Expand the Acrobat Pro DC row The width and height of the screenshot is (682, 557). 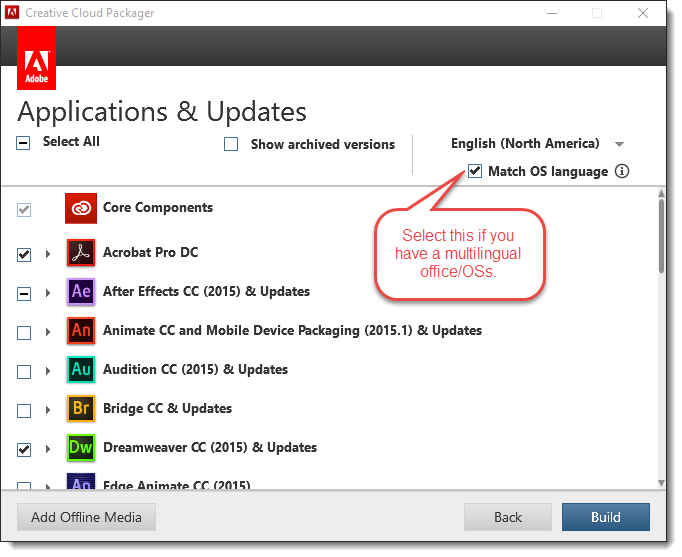48,254
